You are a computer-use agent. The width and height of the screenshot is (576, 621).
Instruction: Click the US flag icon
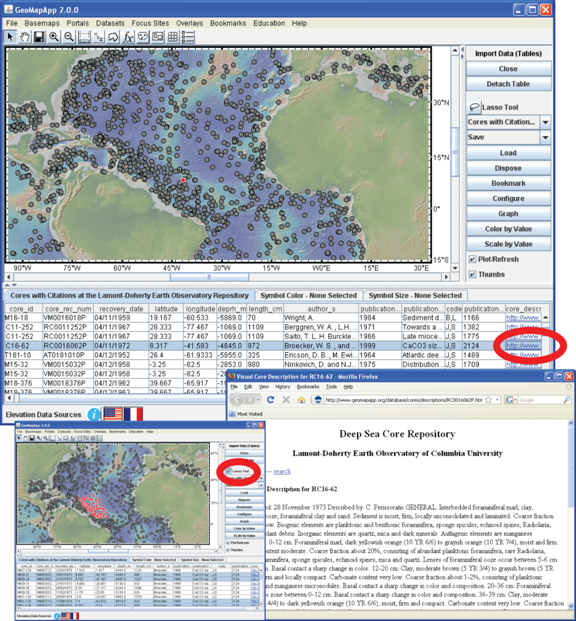click(x=113, y=414)
